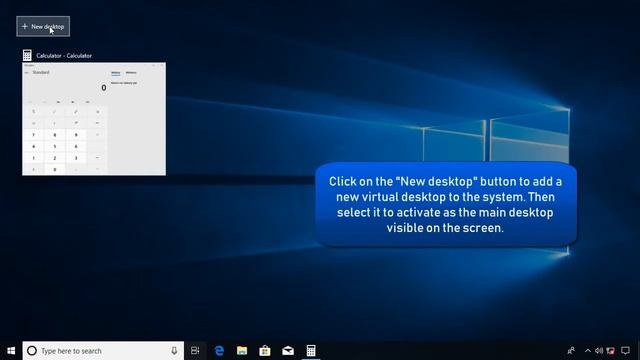
Task: Open the Mail app from the taskbar
Action: click(x=288, y=351)
